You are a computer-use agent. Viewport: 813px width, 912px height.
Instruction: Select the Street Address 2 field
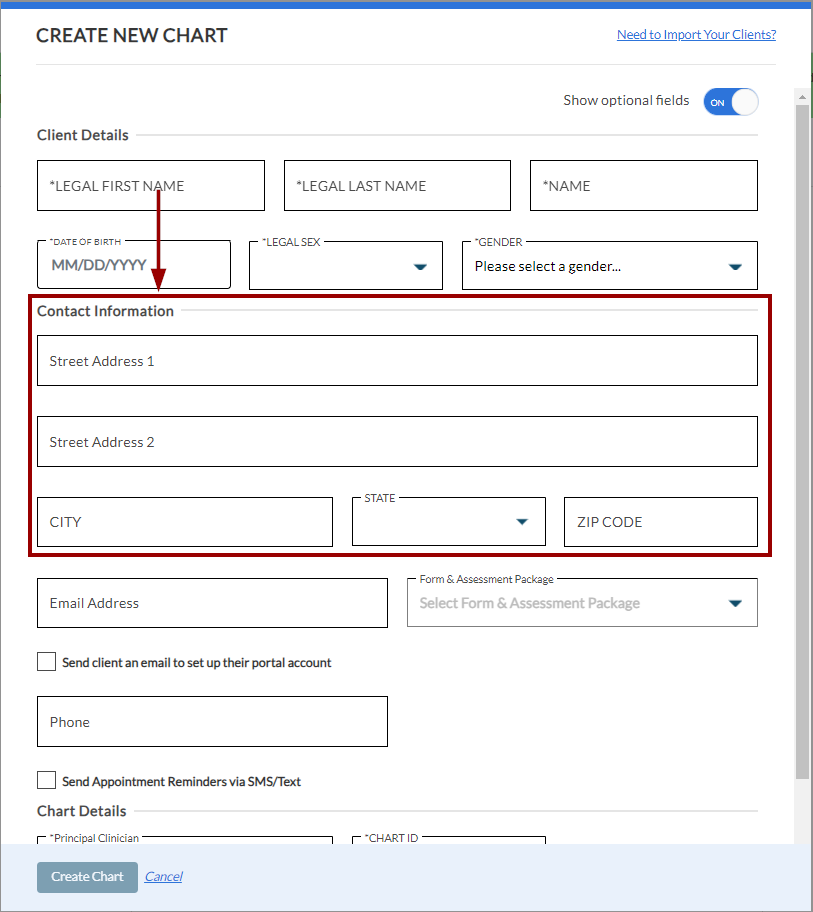(x=397, y=442)
